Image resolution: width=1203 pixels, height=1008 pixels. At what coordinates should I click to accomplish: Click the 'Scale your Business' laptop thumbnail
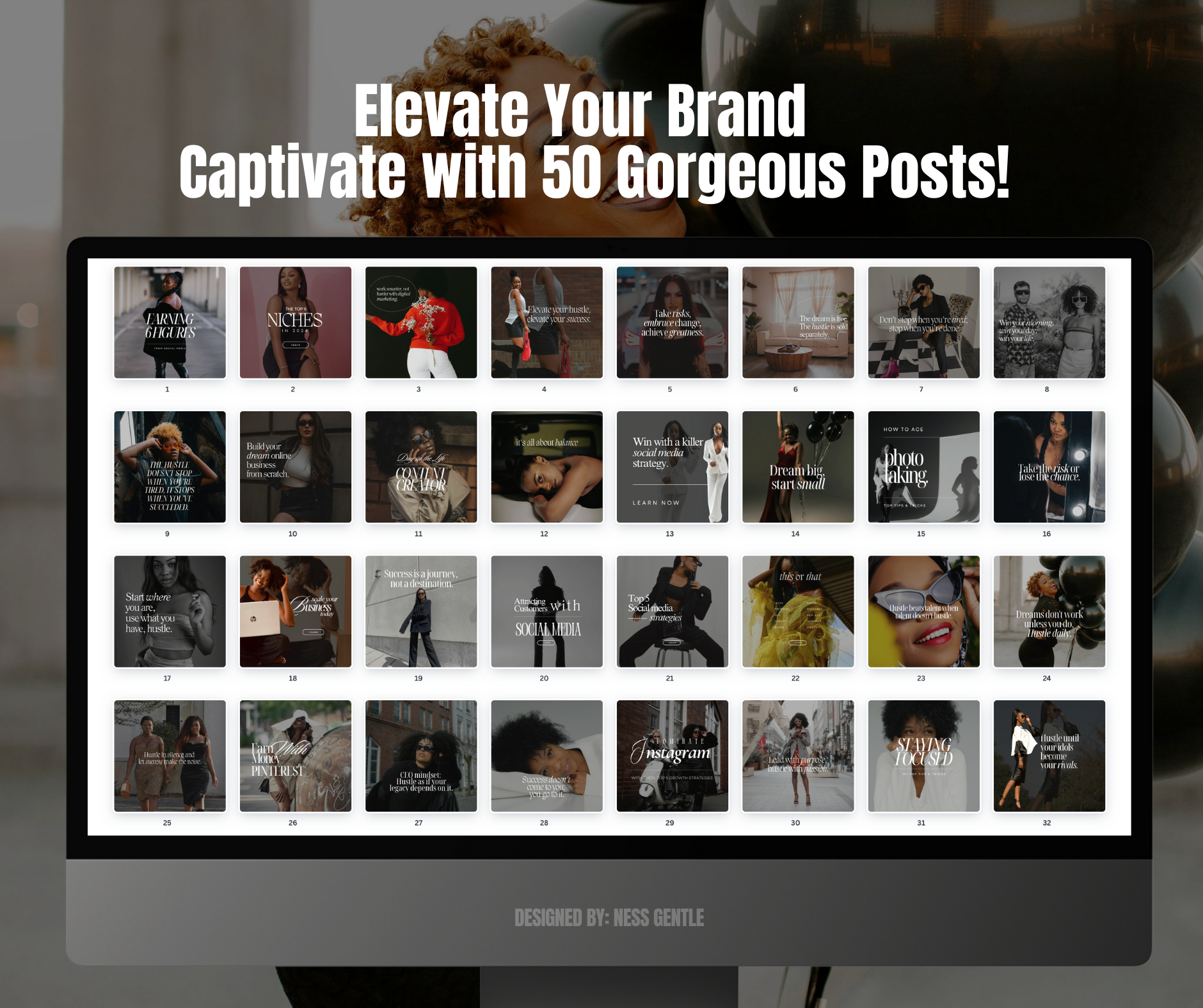pos(296,611)
